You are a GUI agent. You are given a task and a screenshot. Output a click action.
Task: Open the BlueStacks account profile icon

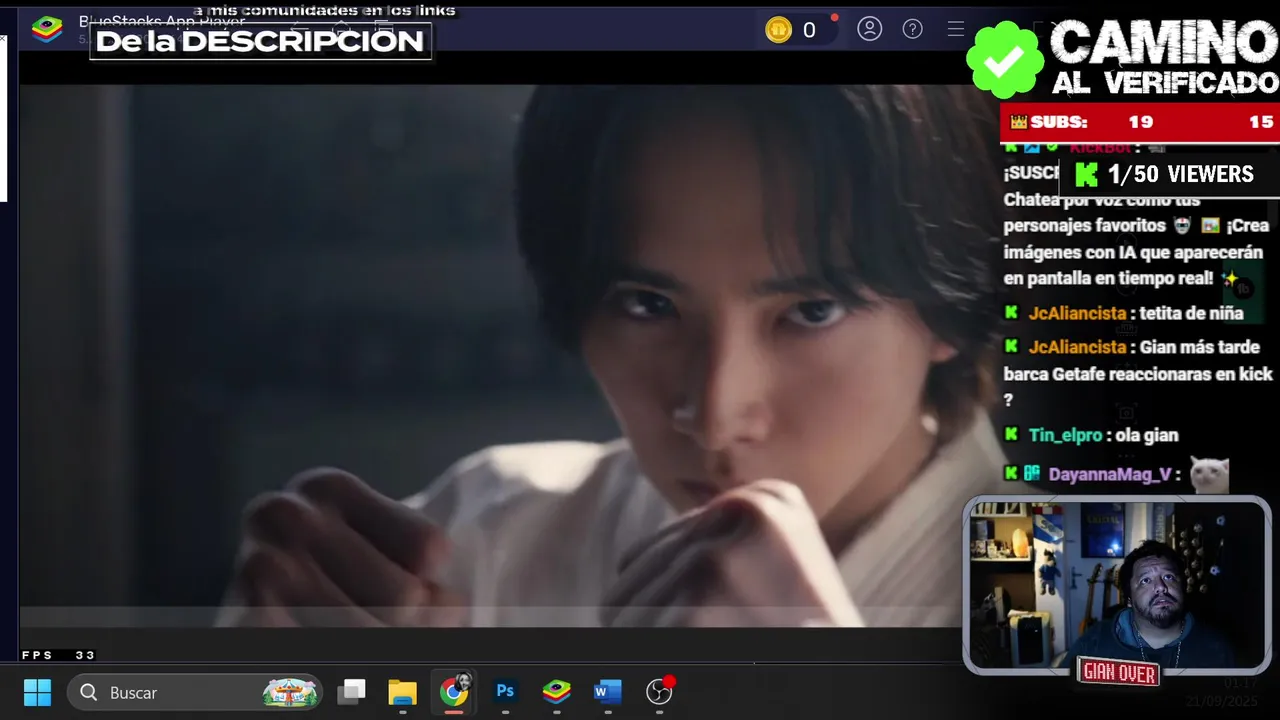870,29
